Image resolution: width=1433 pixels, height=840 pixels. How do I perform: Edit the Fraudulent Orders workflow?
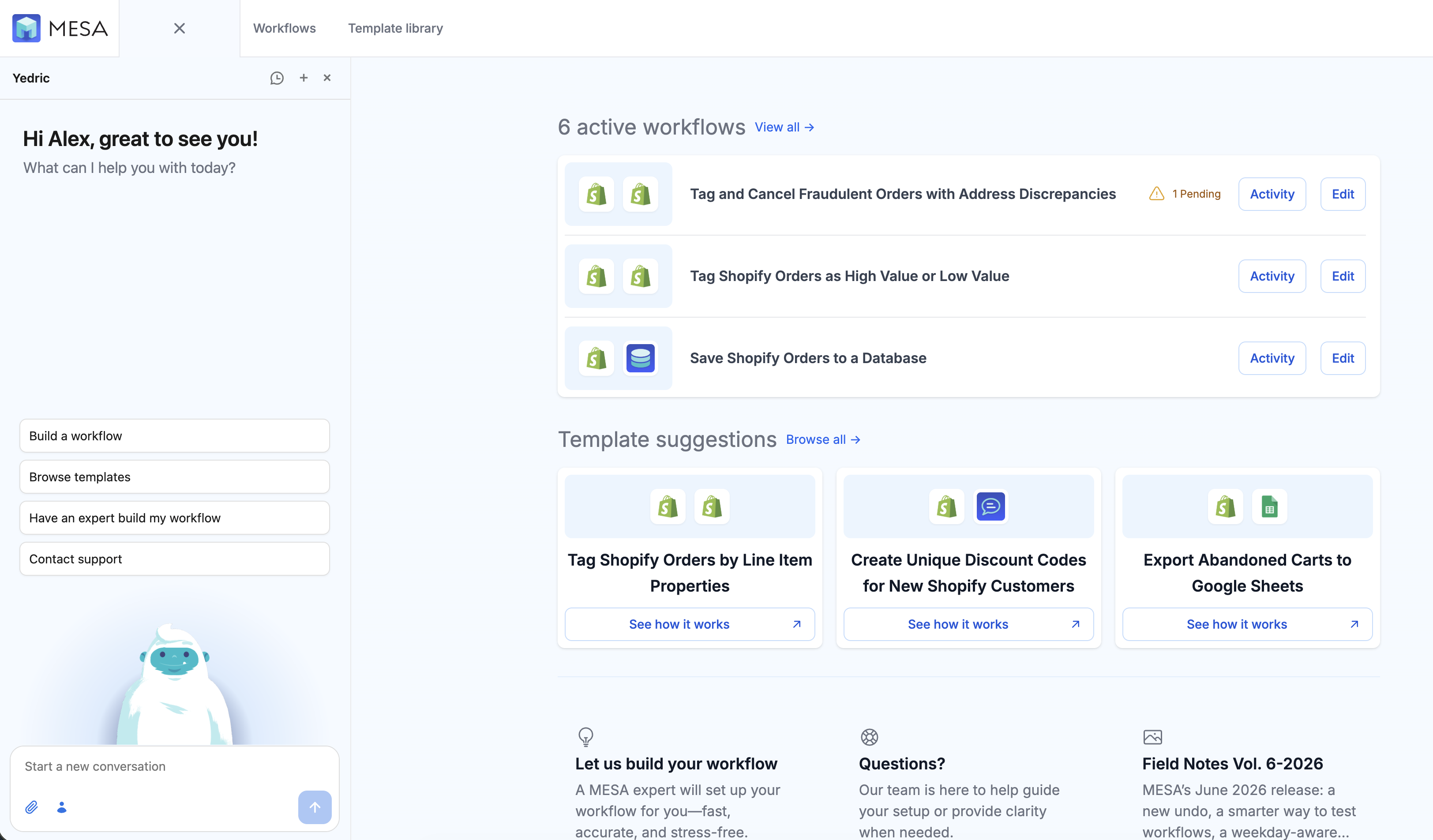coord(1343,195)
